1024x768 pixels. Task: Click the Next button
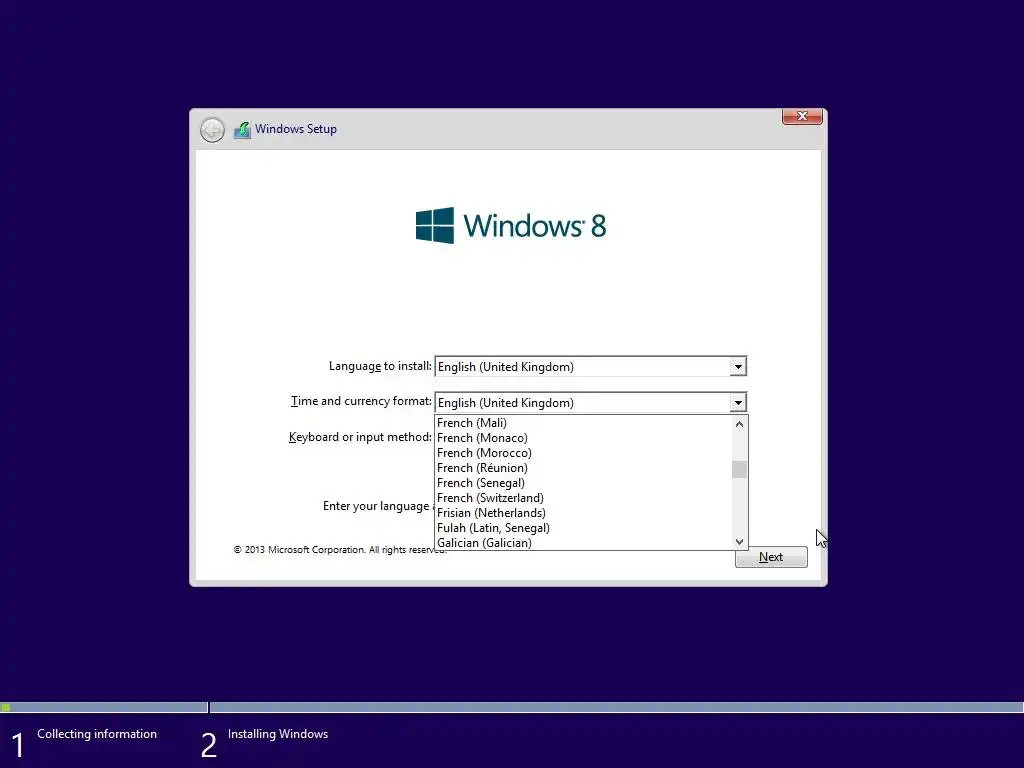pyautogui.click(x=771, y=557)
